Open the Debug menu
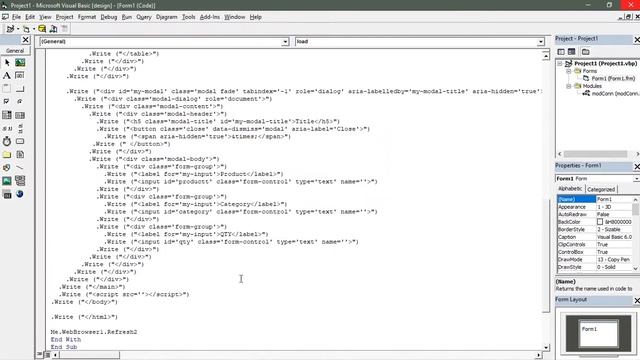The height and width of the screenshot is (360, 640). click(x=109, y=17)
